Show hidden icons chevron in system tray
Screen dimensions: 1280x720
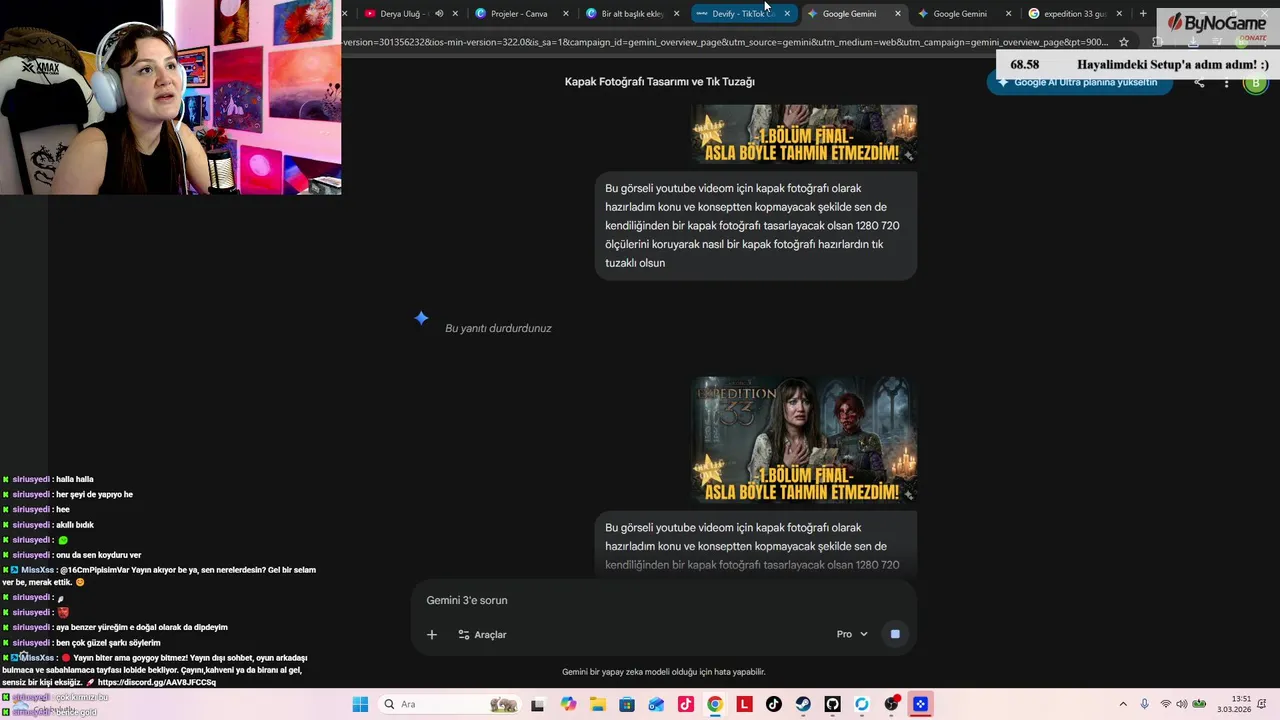point(1123,704)
